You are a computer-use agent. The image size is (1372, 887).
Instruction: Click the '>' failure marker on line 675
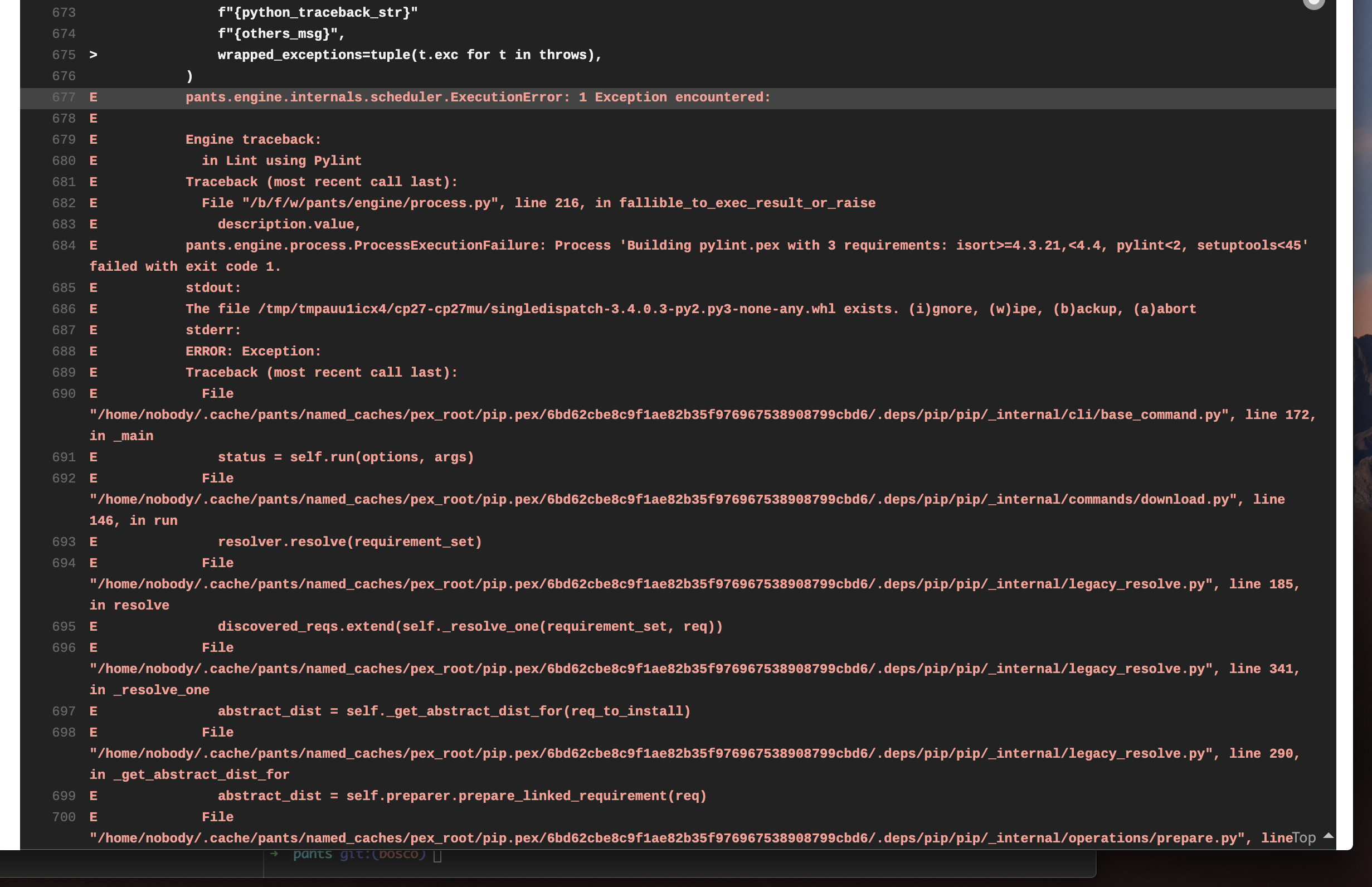tap(93, 55)
